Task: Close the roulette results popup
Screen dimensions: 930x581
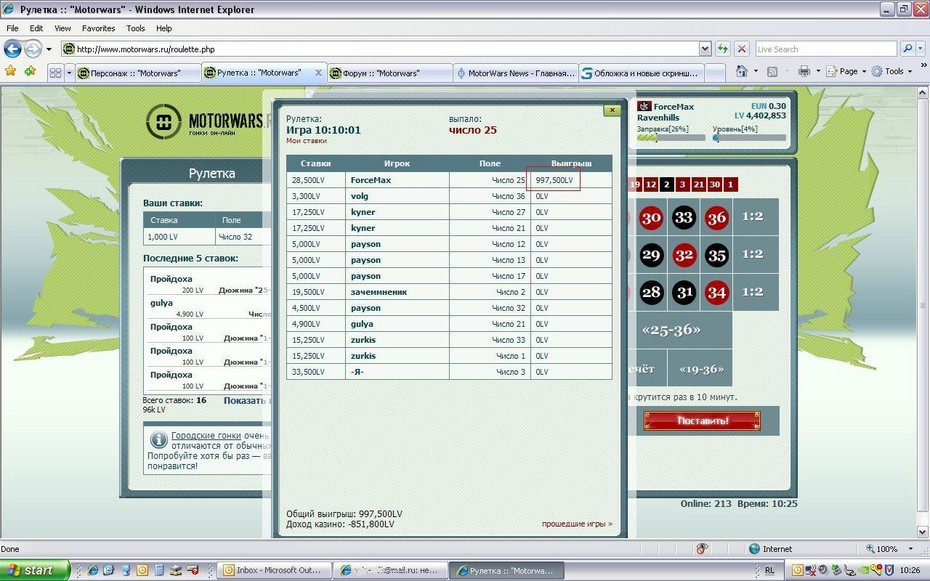Action: pyautogui.click(x=611, y=110)
